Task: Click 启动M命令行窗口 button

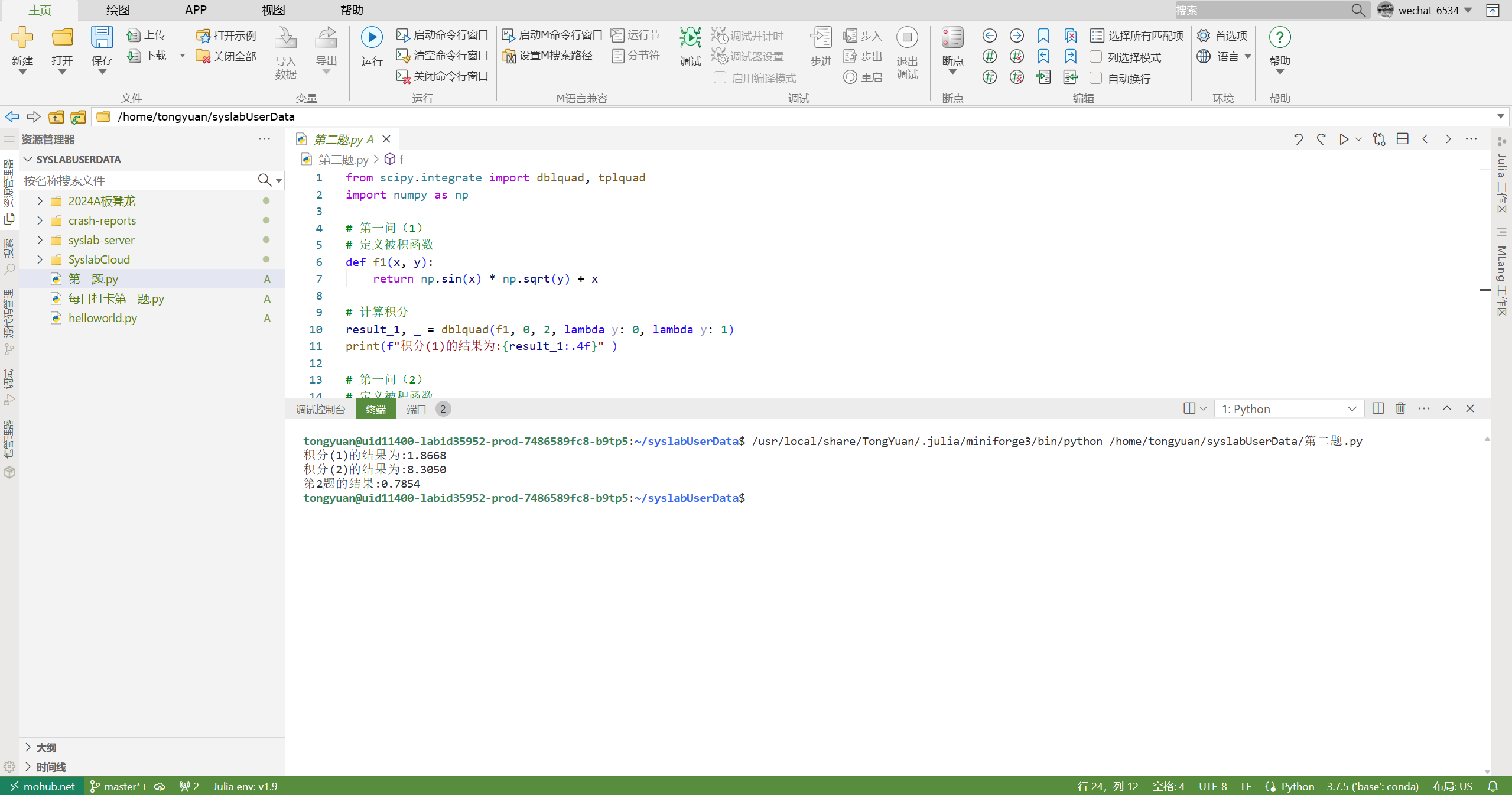Action: point(552,35)
